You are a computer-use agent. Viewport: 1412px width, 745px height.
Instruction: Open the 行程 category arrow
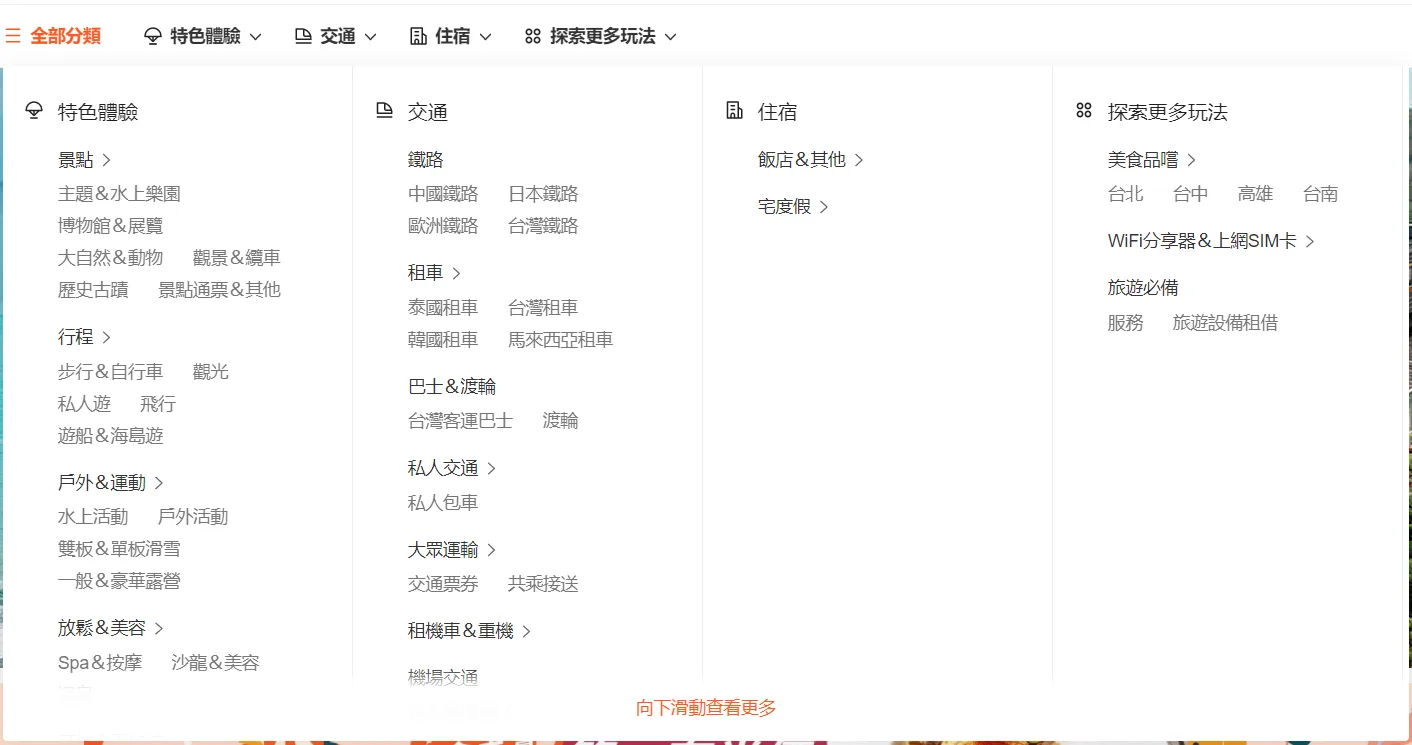click(x=106, y=337)
